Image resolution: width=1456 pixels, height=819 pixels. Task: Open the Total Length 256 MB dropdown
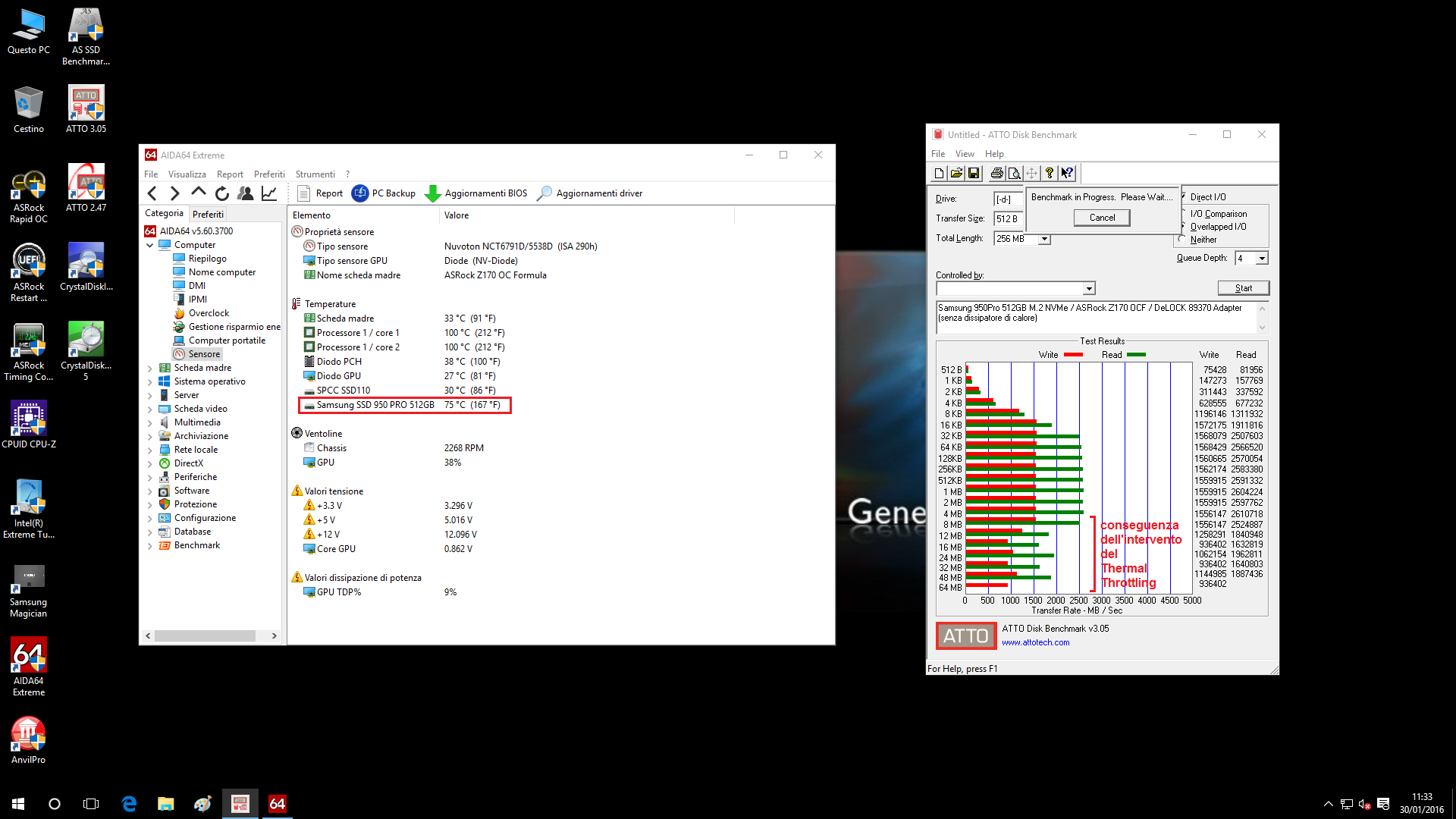tap(1044, 239)
